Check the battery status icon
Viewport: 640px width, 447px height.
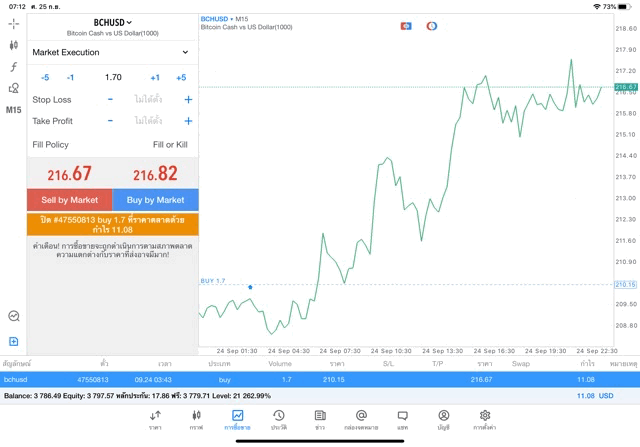[x=625, y=7]
